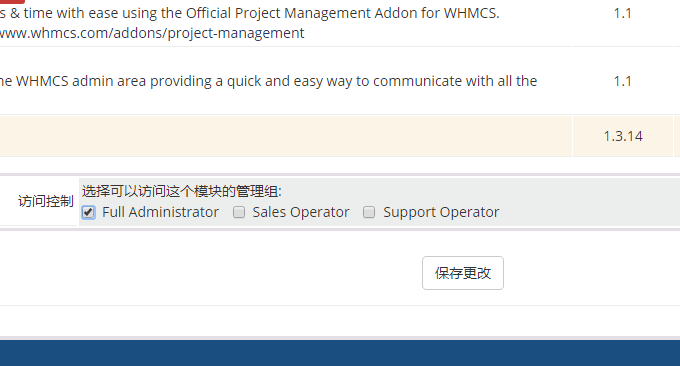Click the Sales Operator label text
This screenshot has height=366, width=680.
[301, 212]
